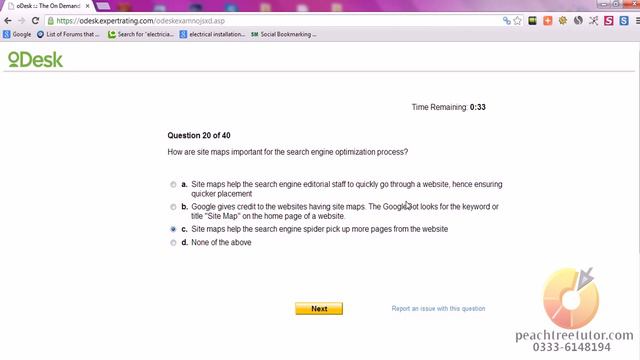Image resolution: width=640 pixels, height=360 pixels.
Task: Open the List of Forums bookmark
Action: pyautogui.click(x=68, y=35)
